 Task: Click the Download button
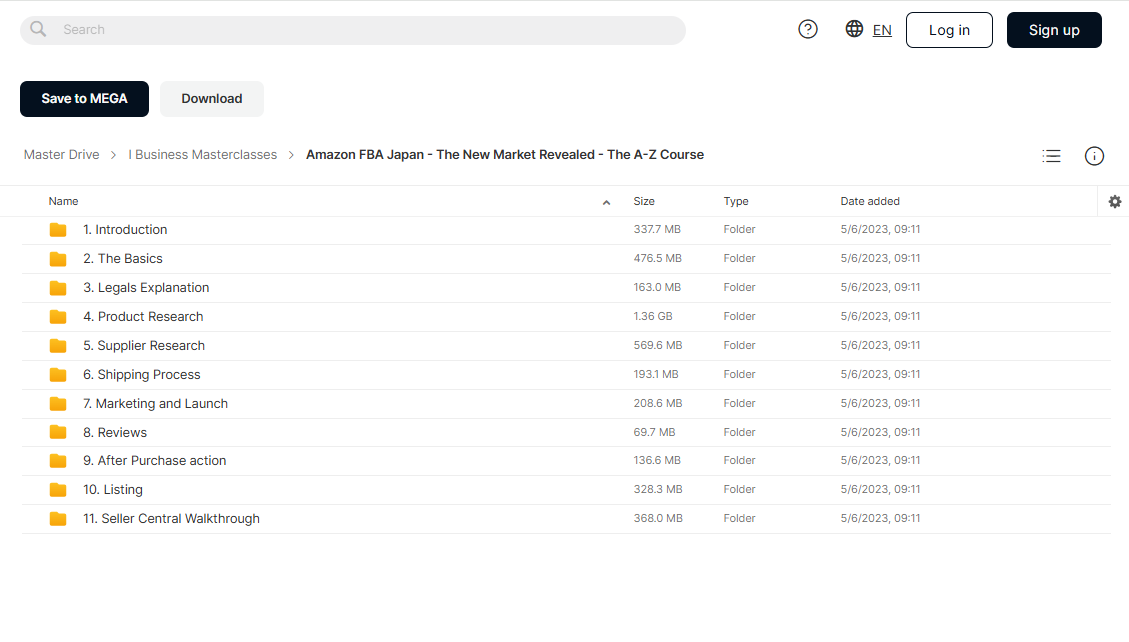(212, 99)
